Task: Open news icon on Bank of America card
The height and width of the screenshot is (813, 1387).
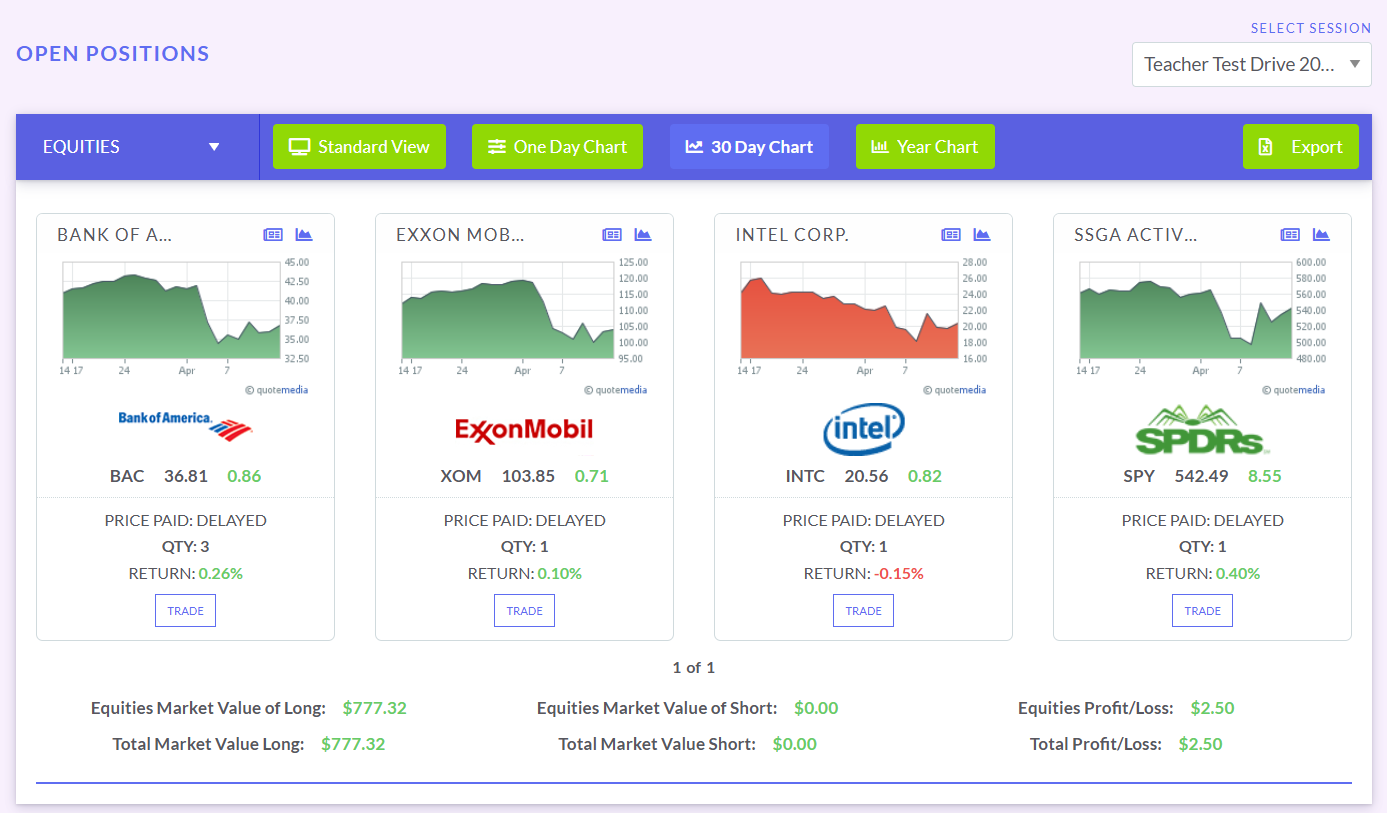Action: [x=273, y=235]
